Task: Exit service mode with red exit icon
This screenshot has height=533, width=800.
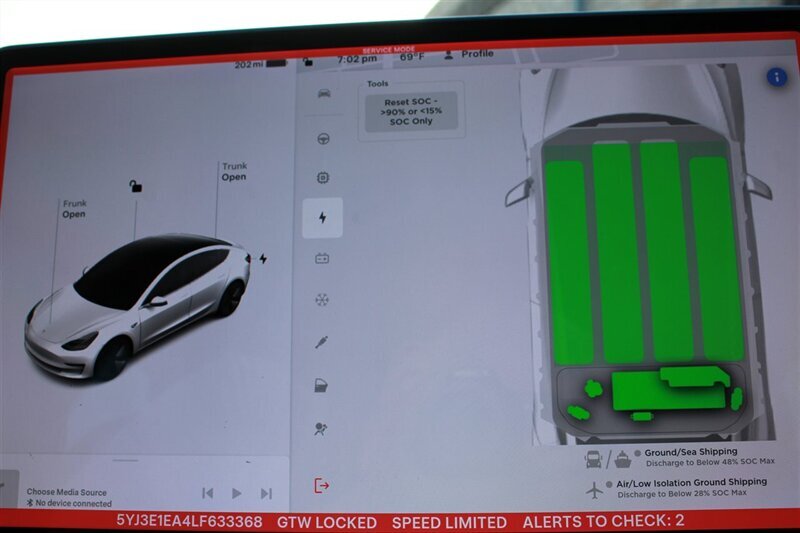Action: pos(321,486)
